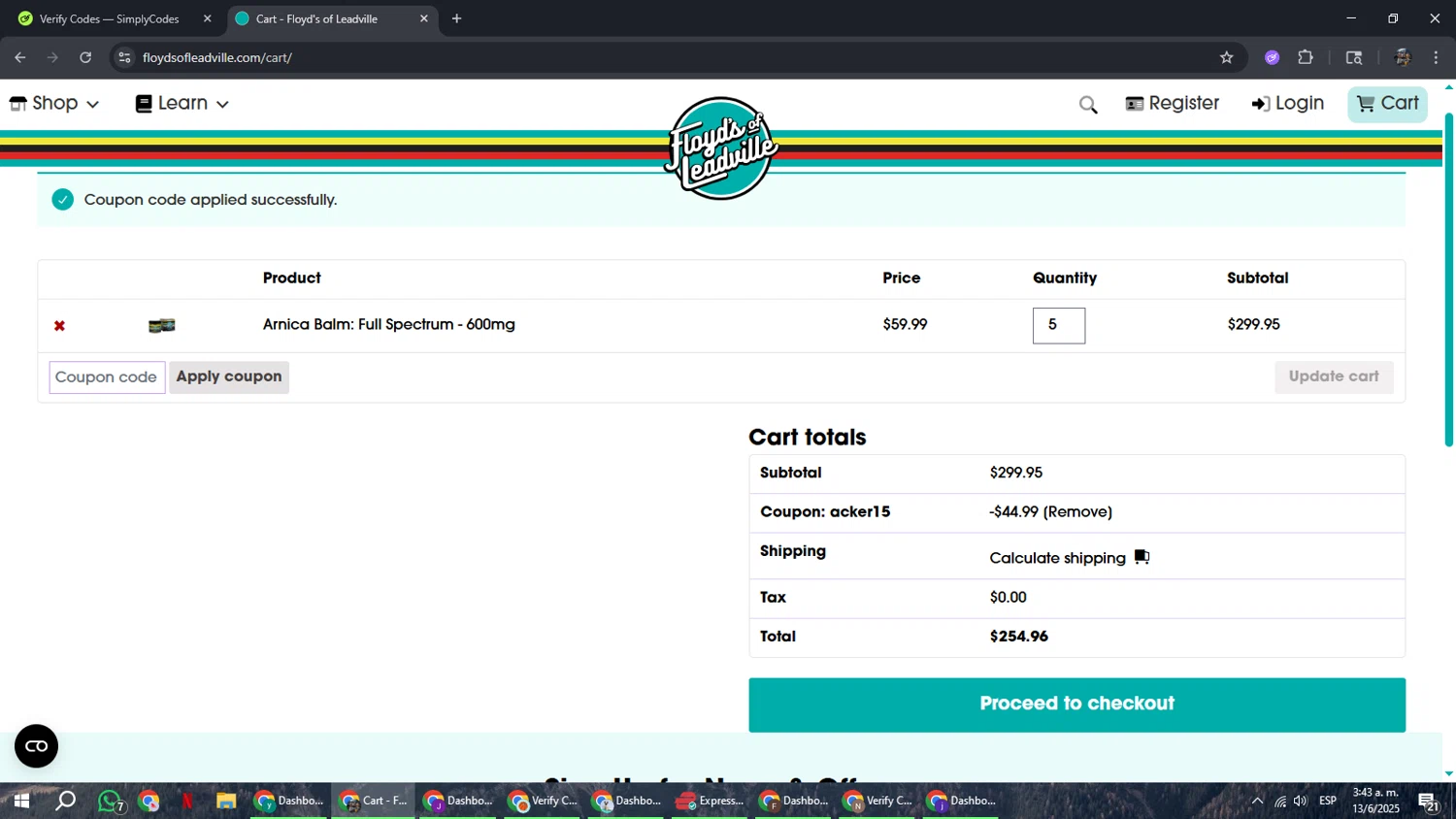Click the truck icon beside Calculate shipping
Image resolution: width=1456 pixels, height=819 pixels.
point(1142,557)
